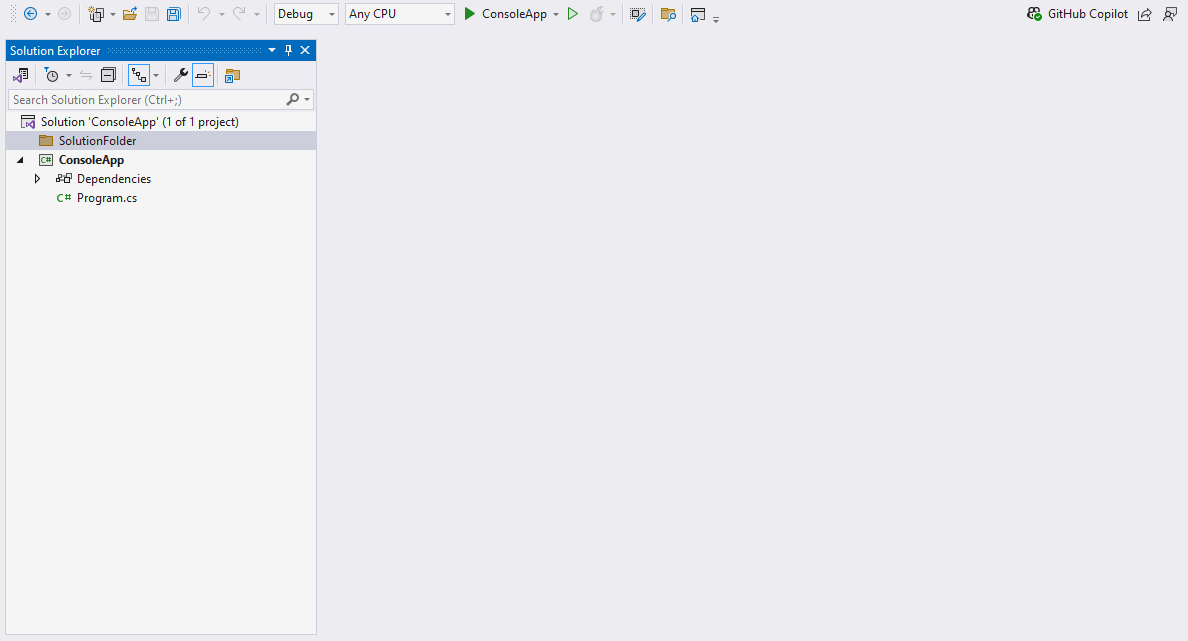The width and height of the screenshot is (1188, 641).
Task: Toggle the Solution Explorer auto-hide pin
Action: [287, 50]
